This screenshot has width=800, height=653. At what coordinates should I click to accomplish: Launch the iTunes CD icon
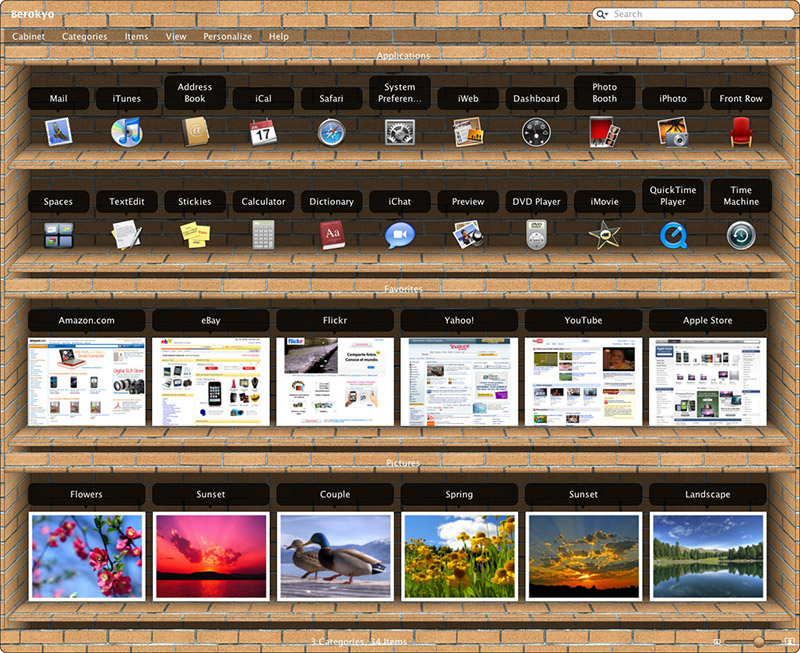point(126,132)
